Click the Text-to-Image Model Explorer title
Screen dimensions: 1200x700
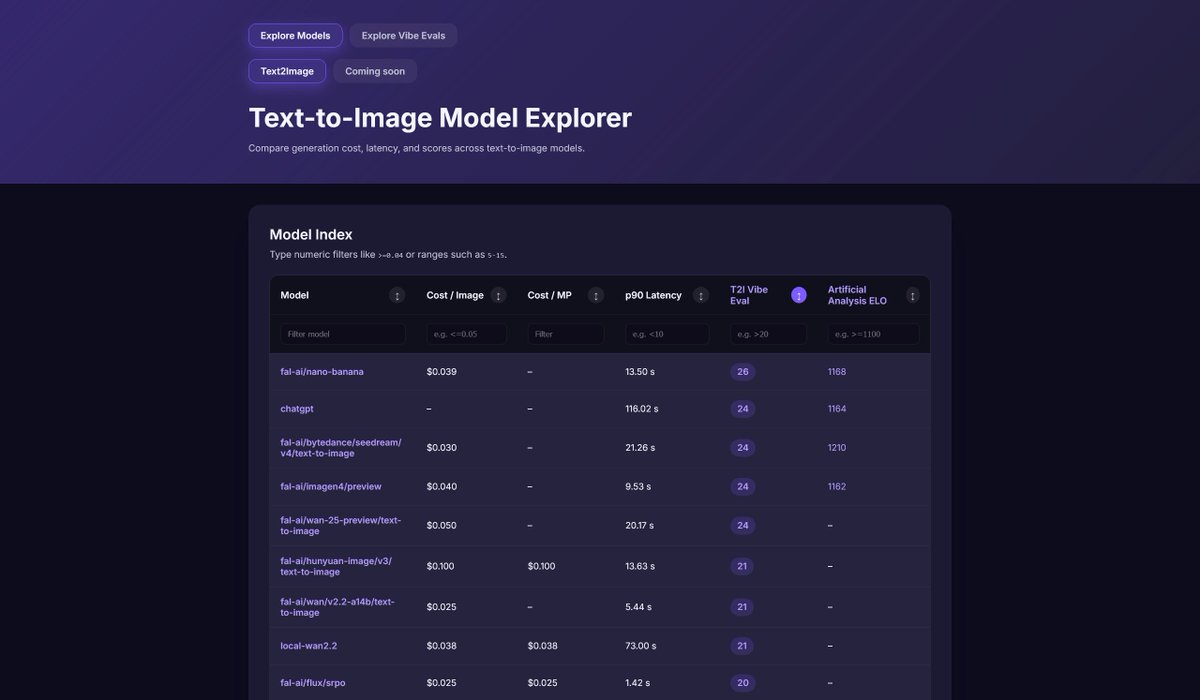click(x=440, y=118)
